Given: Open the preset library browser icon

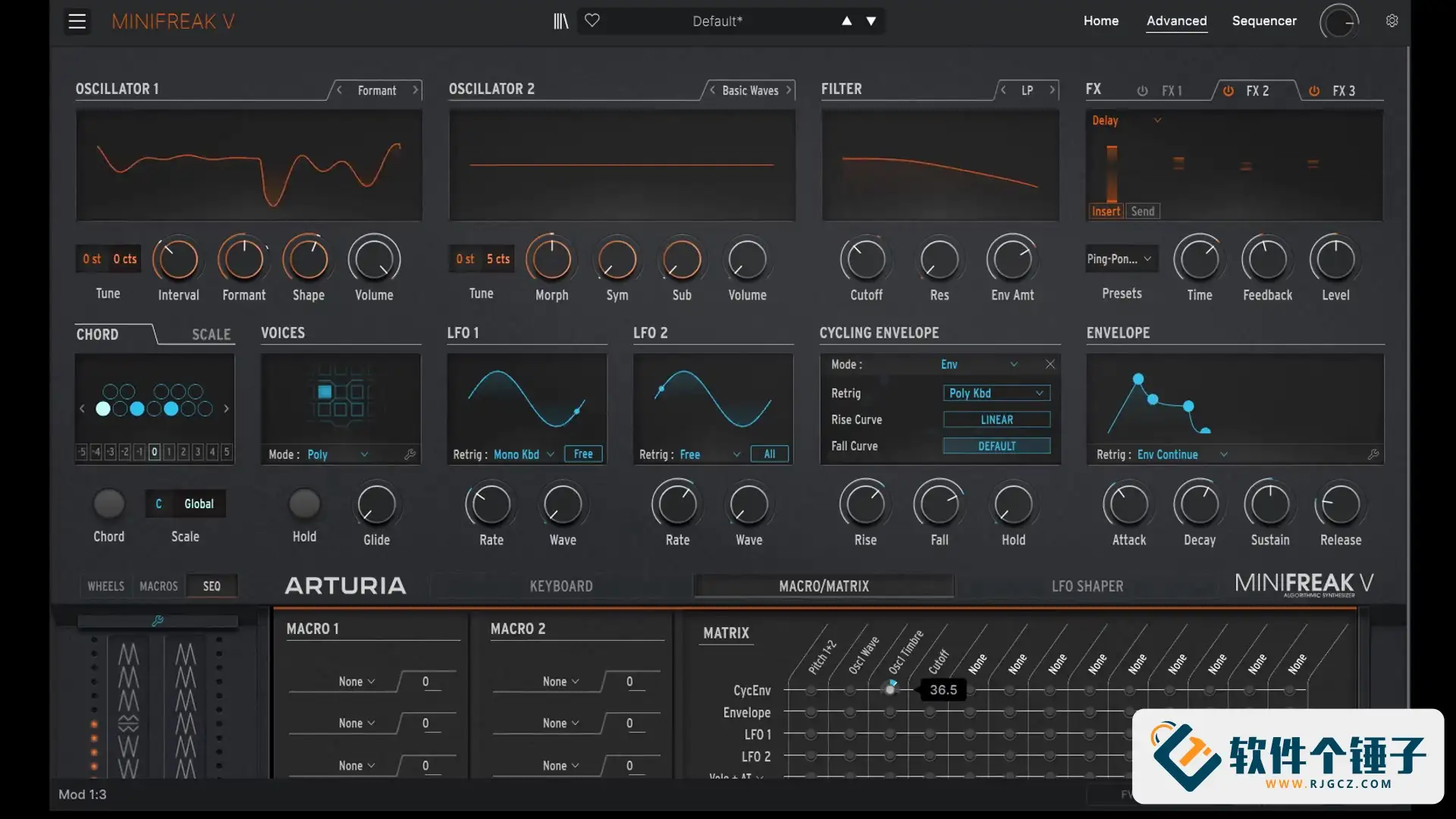Looking at the screenshot, I should 560,21.
